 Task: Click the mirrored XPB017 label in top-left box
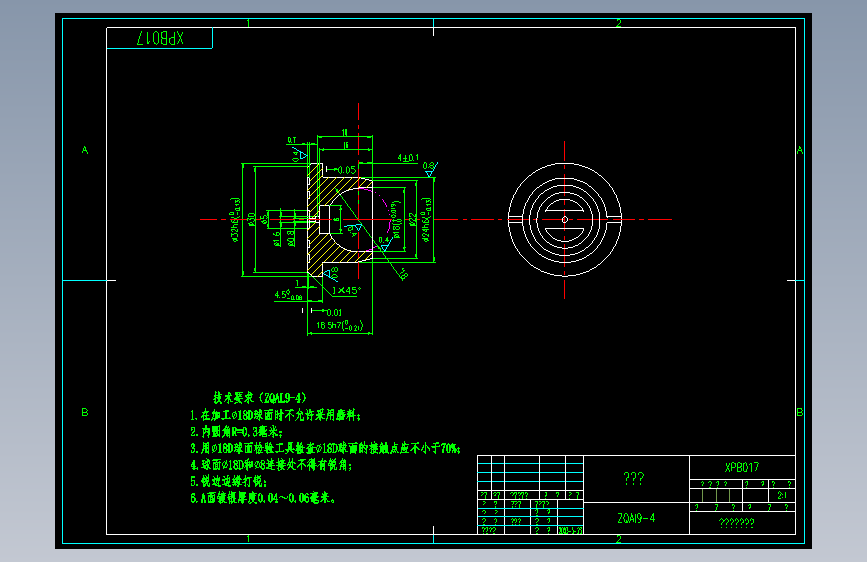(160, 38)
